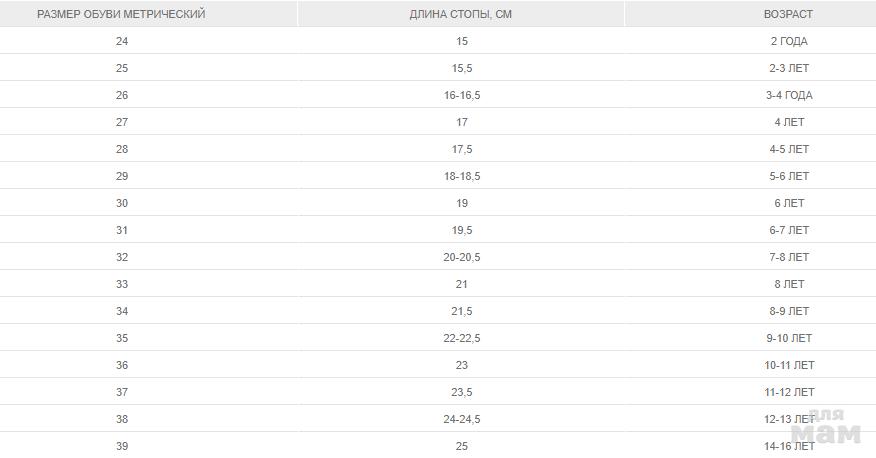Click the "ВОЗРАСТ" column header
Image resolution: width=876 pixels, height=458 pixels.
(788, 14)
